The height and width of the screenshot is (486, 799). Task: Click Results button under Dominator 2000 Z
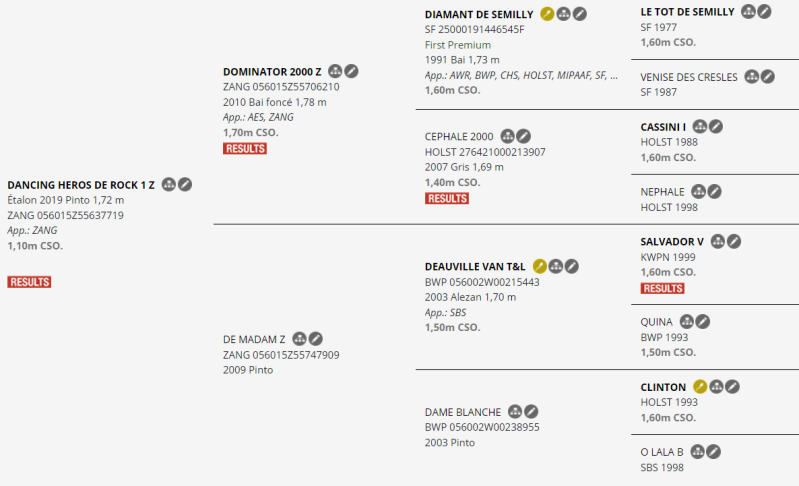(244, 148)
